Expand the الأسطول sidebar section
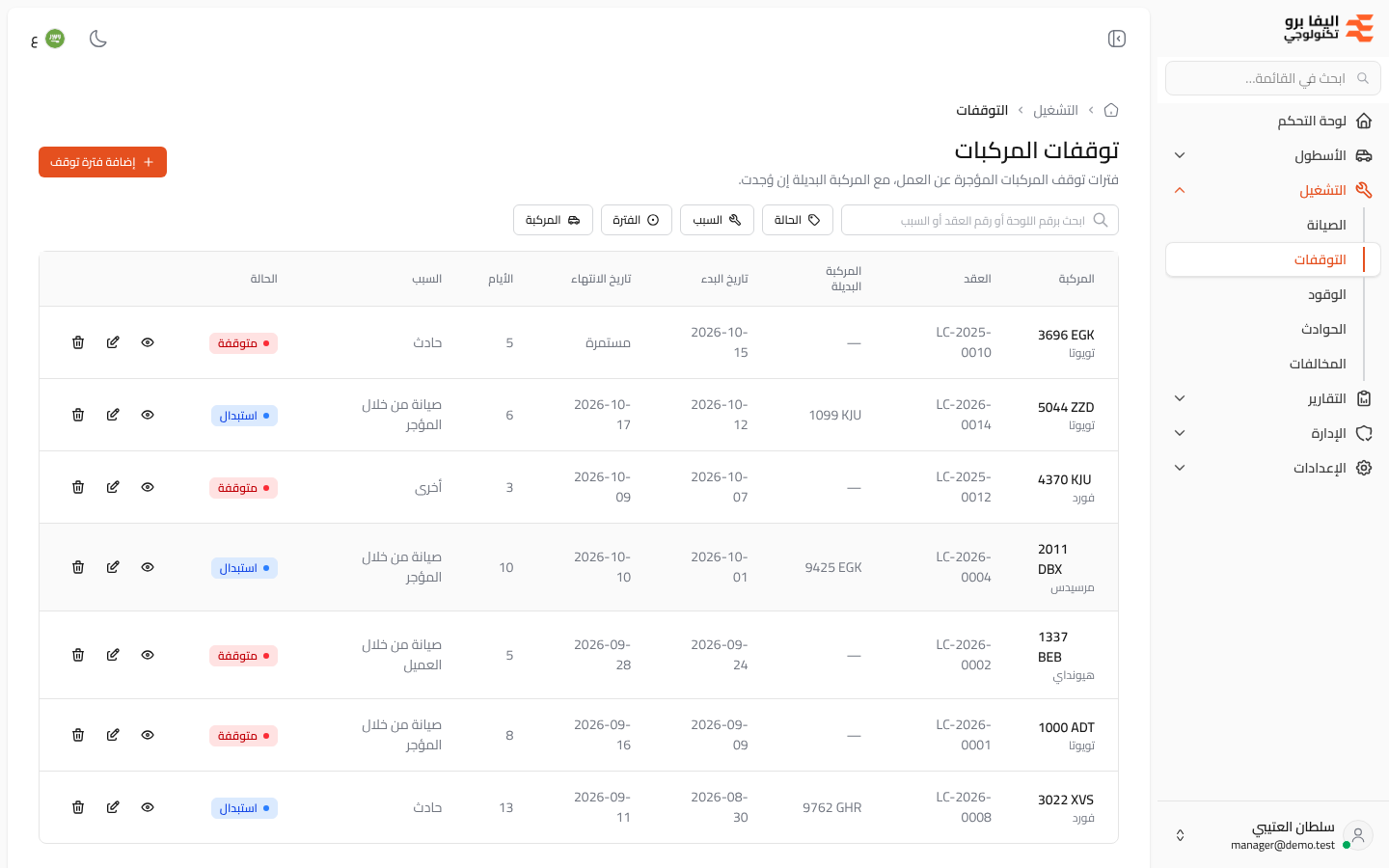The height and width of the screenshot is (868, 1389). [x=1273, y=155]
